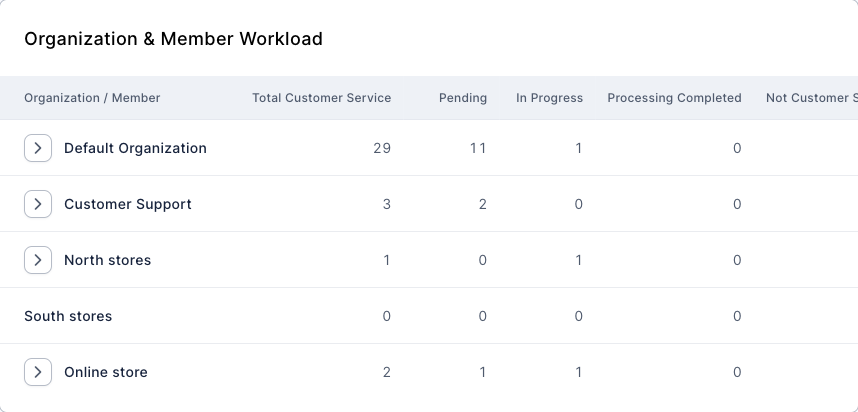Click the Total Customer Service column header

[321, 98]
